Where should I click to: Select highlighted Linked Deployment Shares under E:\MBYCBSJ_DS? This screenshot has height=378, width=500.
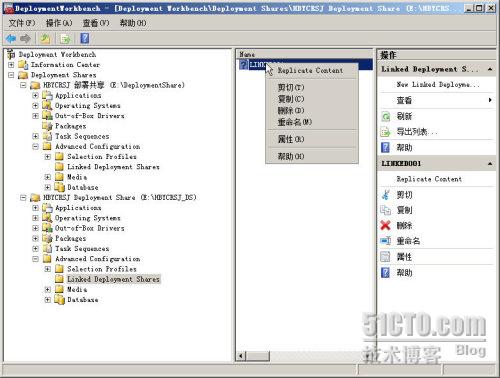pyautogui.click(x=113, y=279)
